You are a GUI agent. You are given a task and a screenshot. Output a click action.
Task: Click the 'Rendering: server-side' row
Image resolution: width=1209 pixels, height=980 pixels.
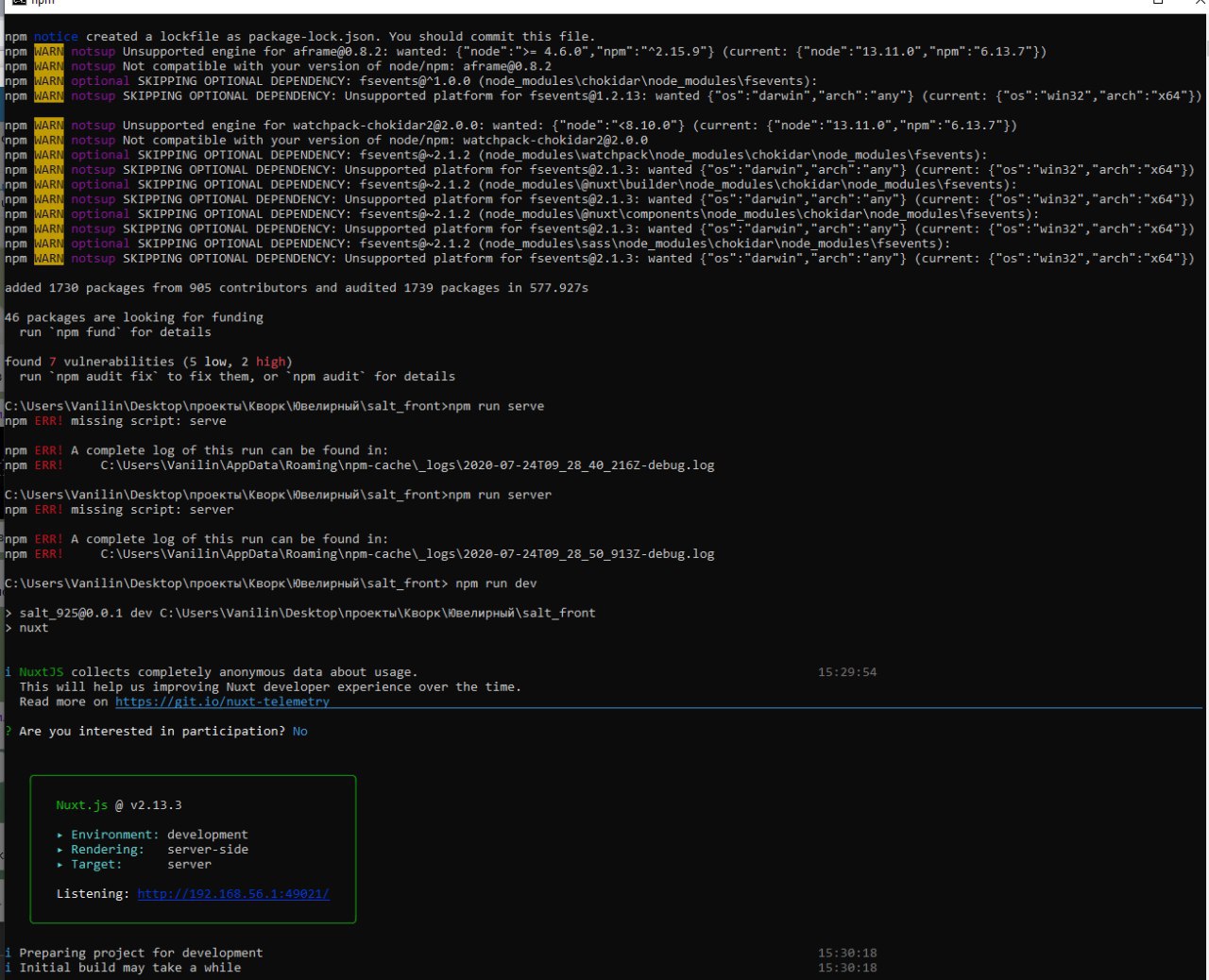click(152, 850)
